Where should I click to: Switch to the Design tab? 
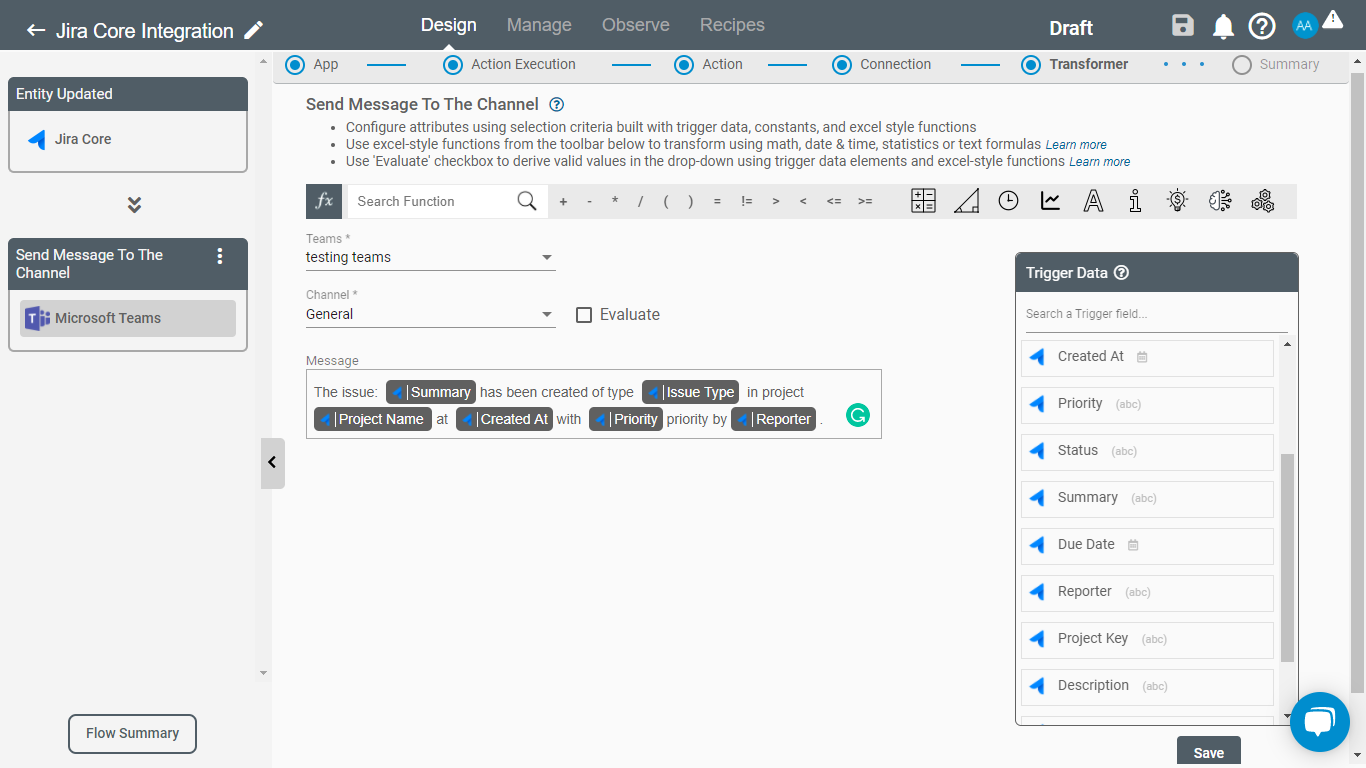[448, 25]
